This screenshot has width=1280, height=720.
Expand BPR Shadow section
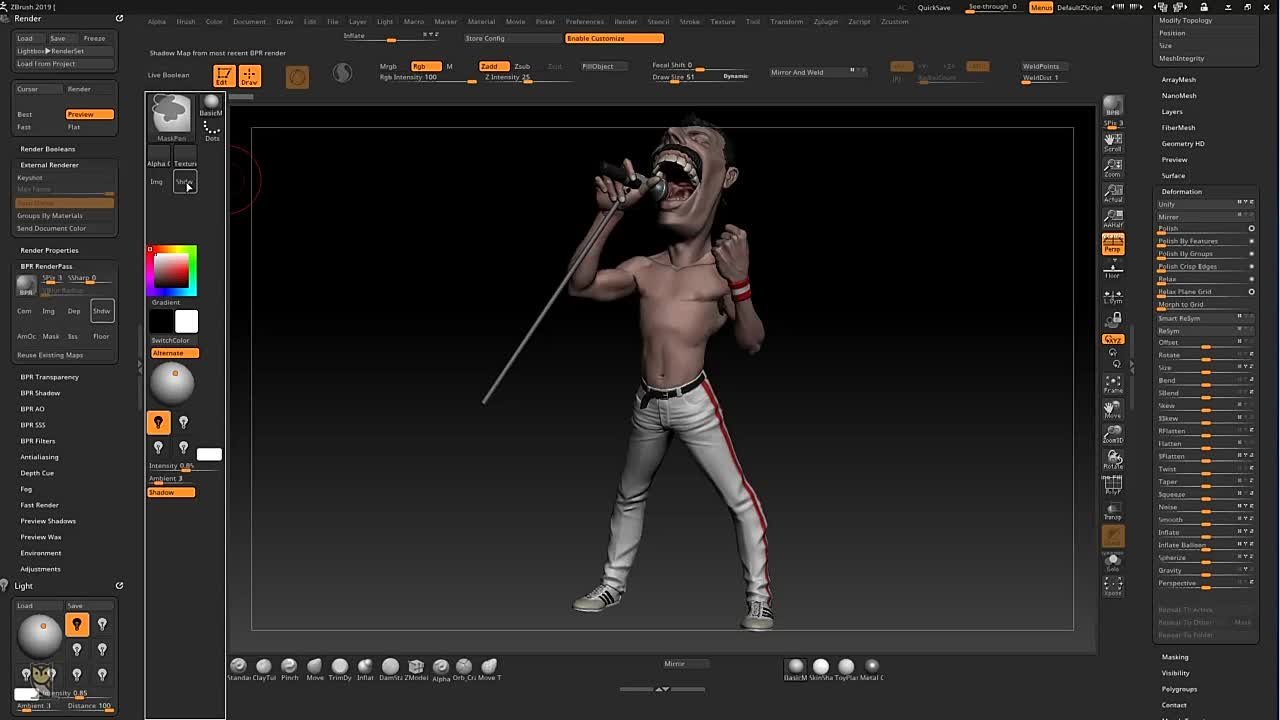tap(41, 393)
